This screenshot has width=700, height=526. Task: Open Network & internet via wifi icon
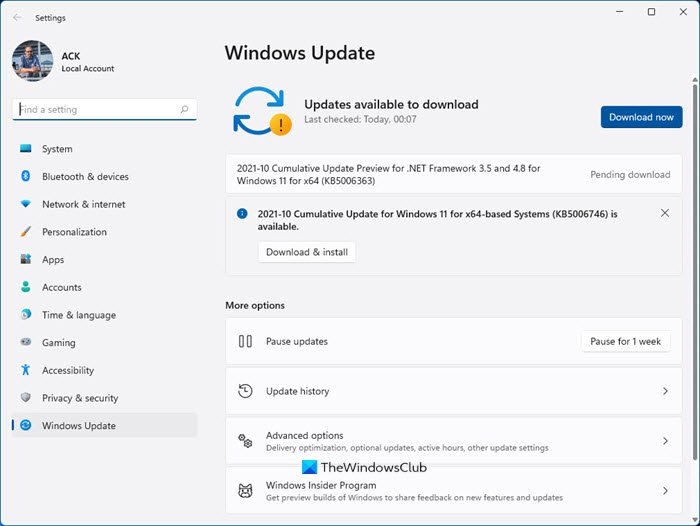tap(25, 204)
